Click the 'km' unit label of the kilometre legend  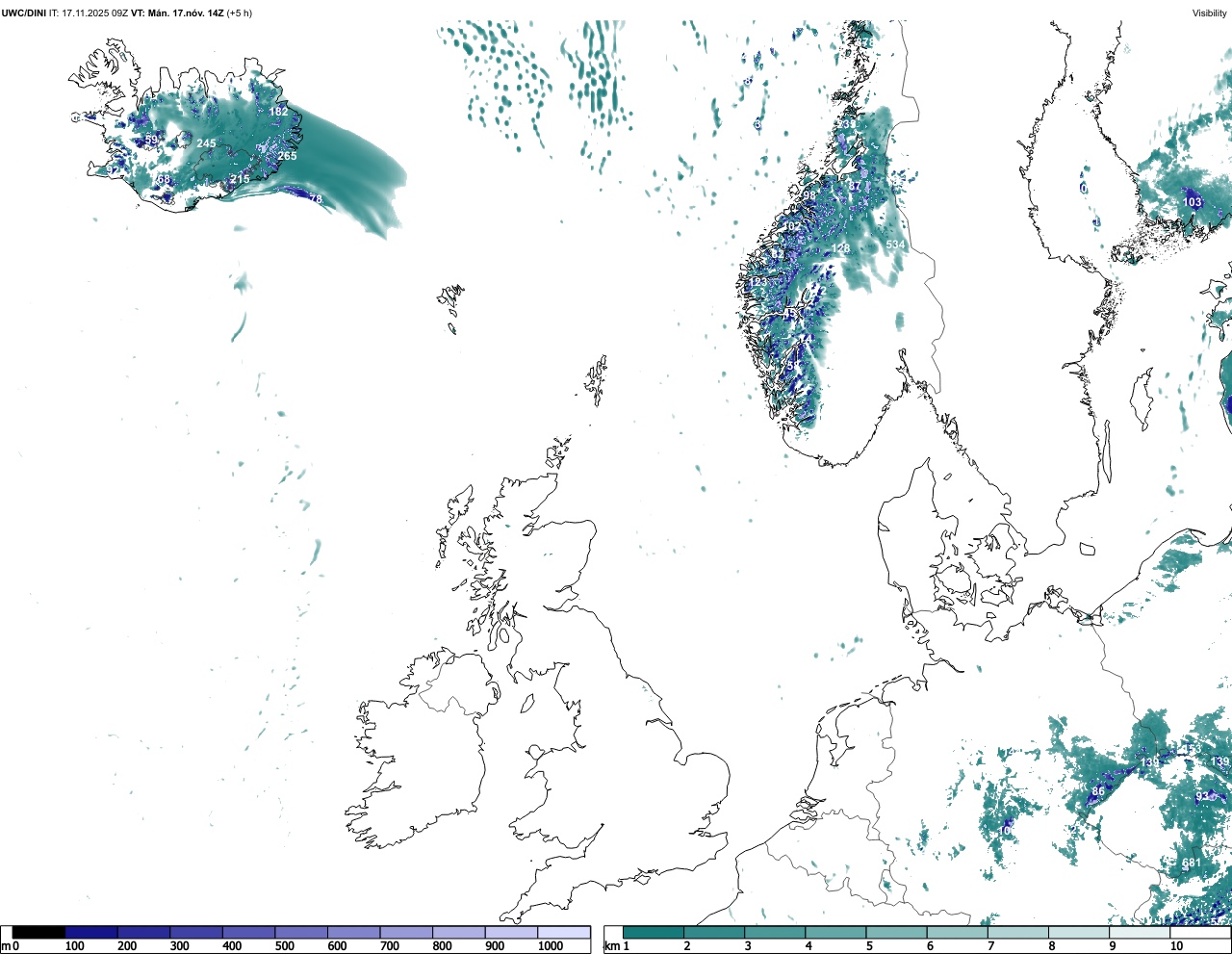coord(612,946)
